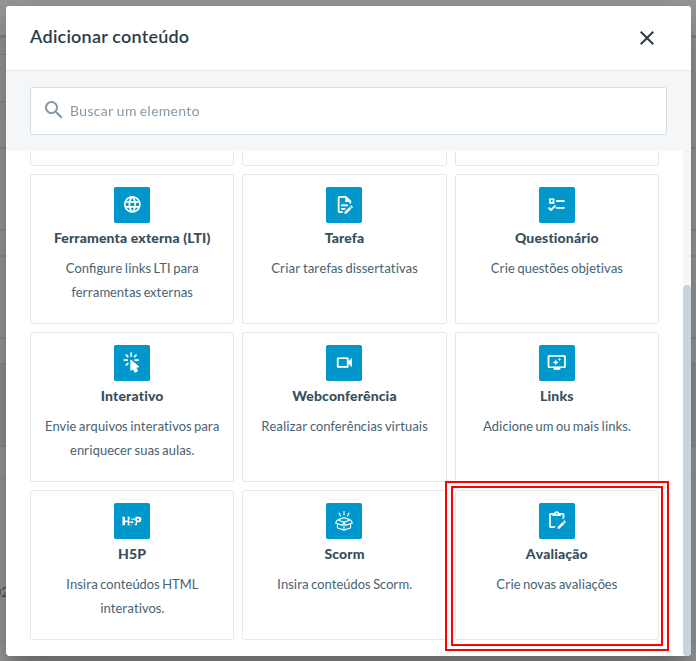Select the Tarefa document-edit icon

click(344, 205)
